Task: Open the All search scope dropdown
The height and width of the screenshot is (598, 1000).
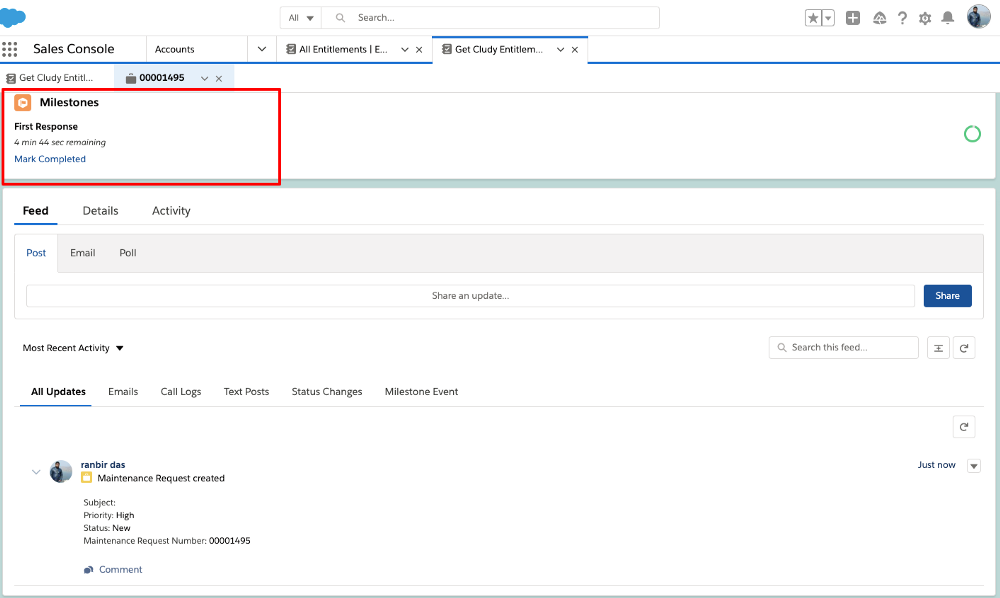Action: point(301,18)
